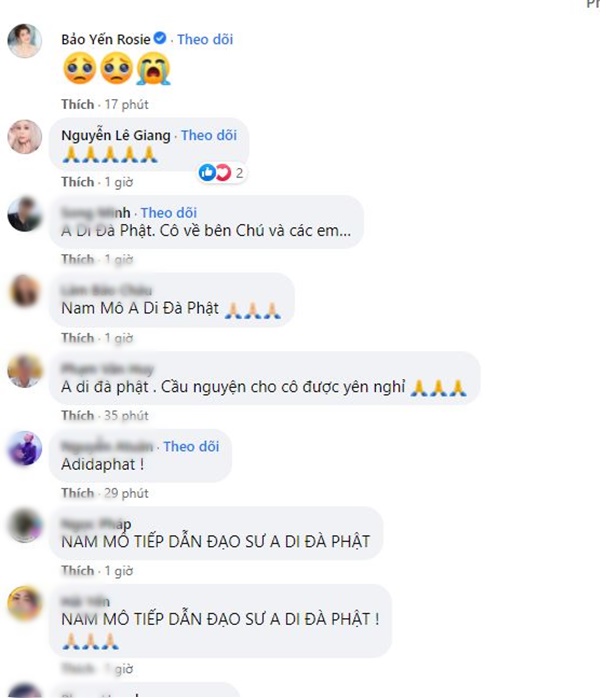Follow the Adidaphat commenter via Theo dõi
Image resolution: width=606 pixels, height=698 pixels.
pos(191,446)
